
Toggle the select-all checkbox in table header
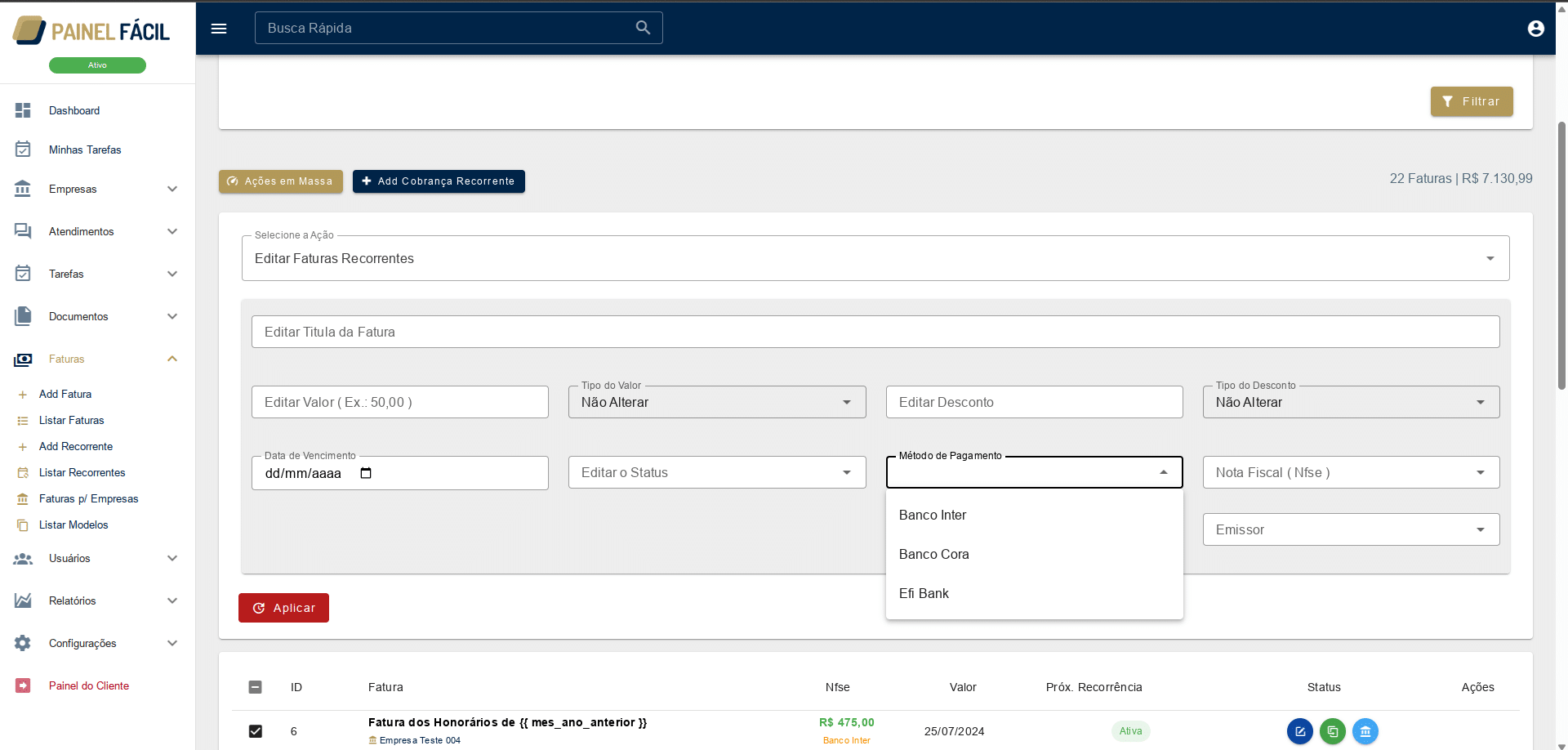point(256,687)
